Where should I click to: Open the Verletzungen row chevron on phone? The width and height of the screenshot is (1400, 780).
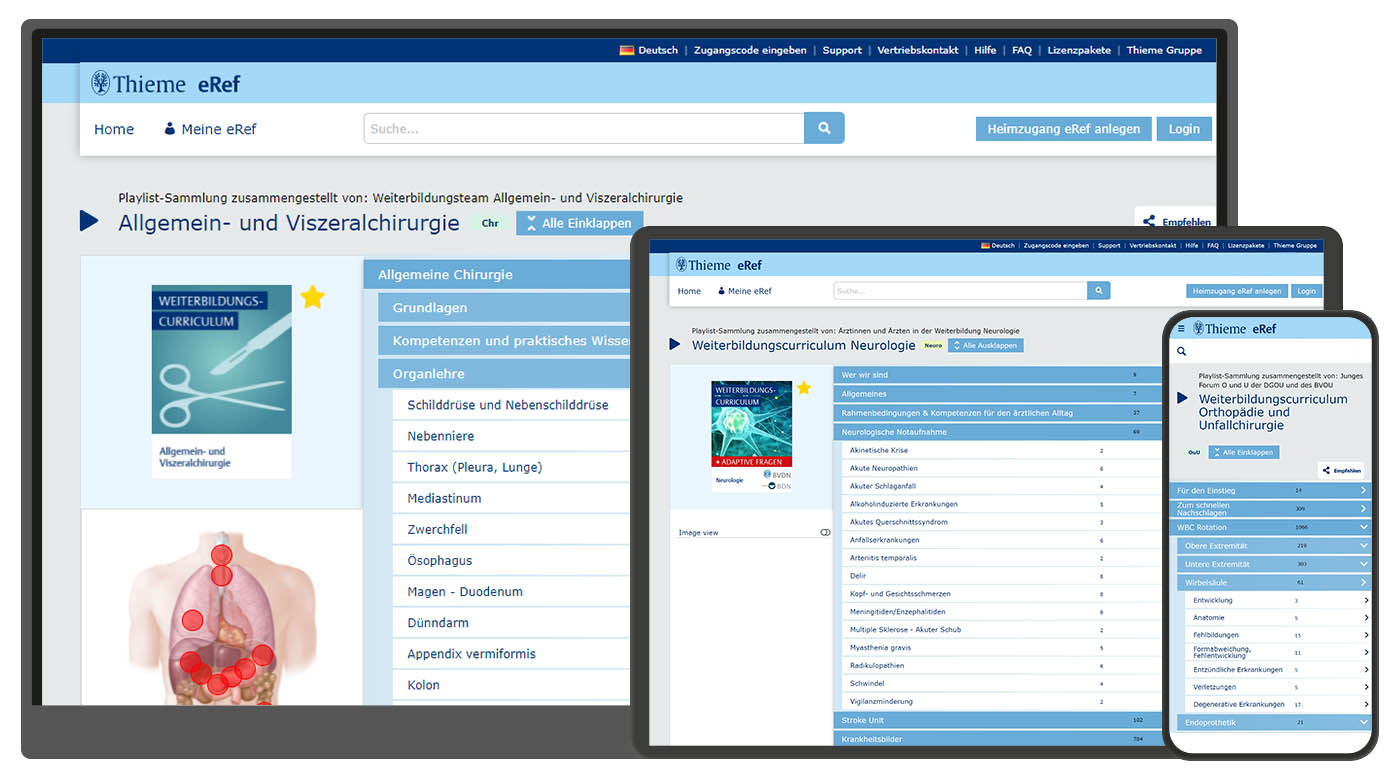tap(1366, 687)
